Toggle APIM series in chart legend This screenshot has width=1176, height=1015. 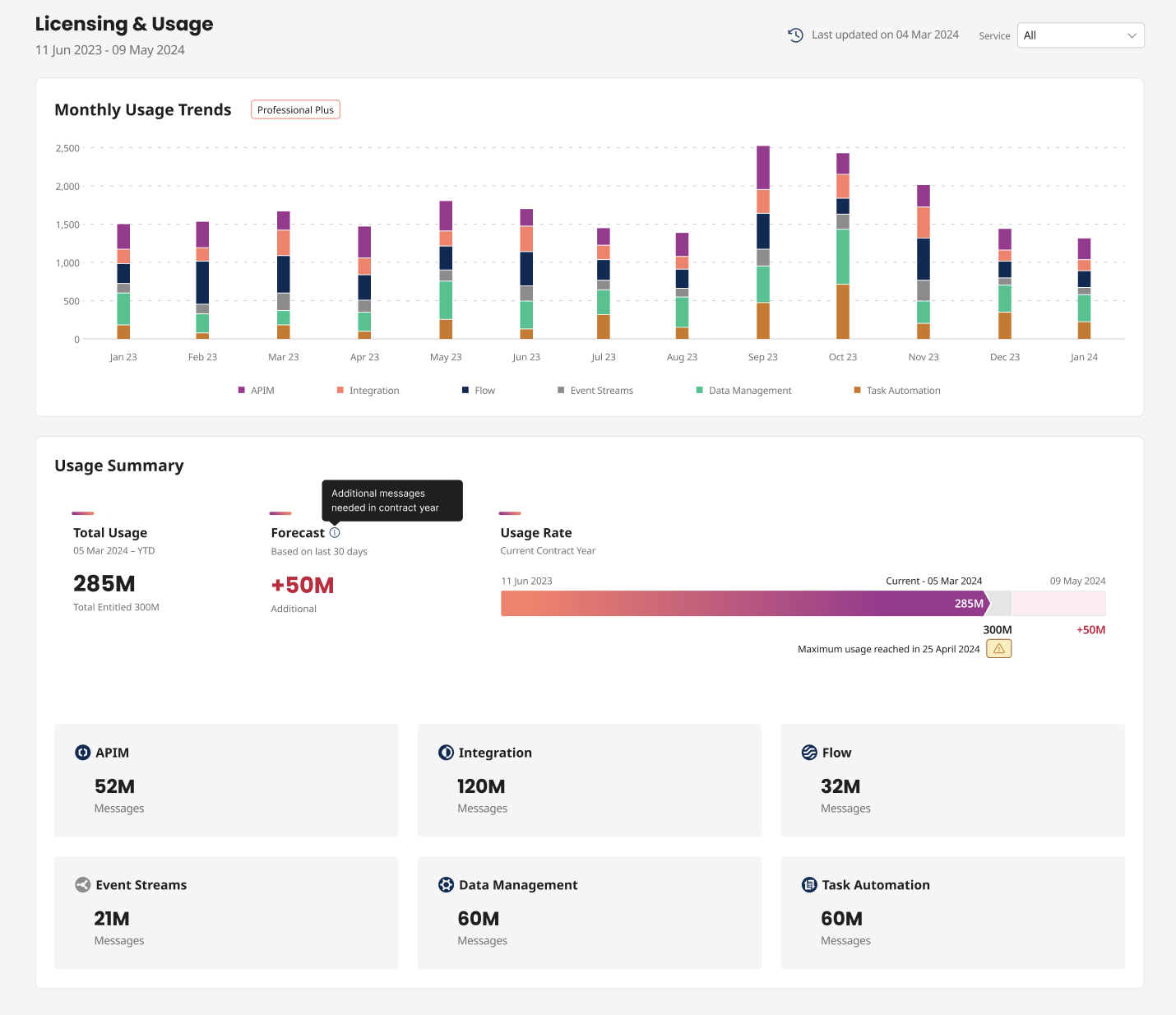pyautogui.click(x=257, y=391)
